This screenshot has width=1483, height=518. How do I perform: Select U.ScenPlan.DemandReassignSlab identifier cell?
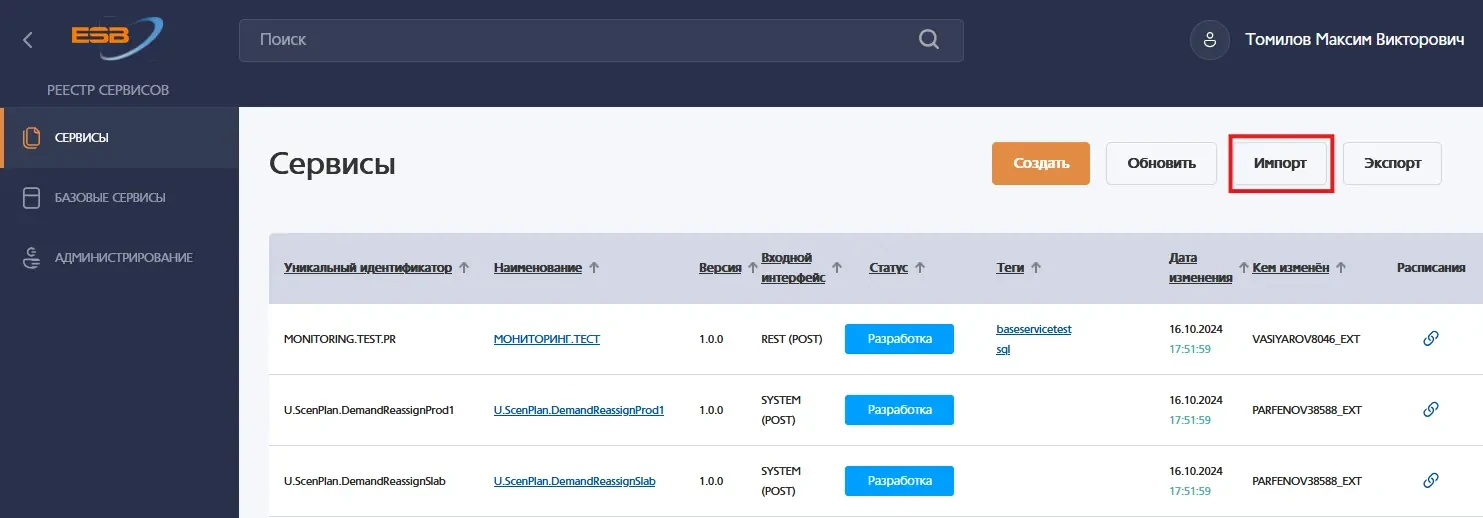click(365, 481)
